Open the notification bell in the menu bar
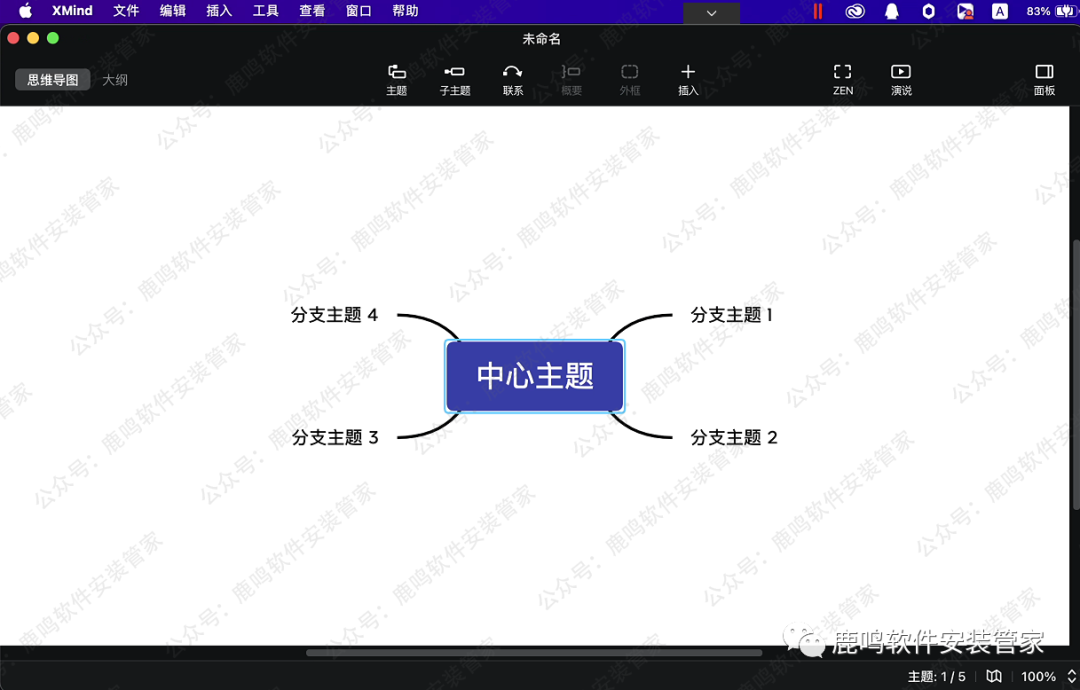Image resolution: width=1080 pixels, height=690 pixels. [891, 11]
